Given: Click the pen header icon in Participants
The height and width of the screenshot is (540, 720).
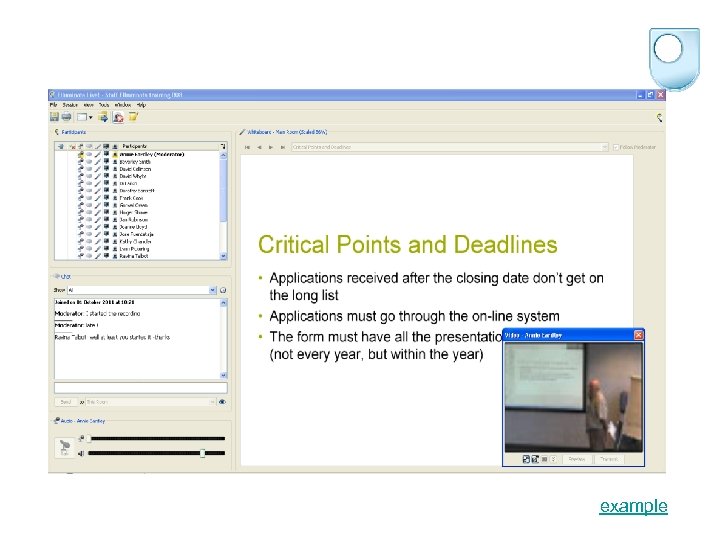Looking at the screenshot, I should (x=98, y=146).
